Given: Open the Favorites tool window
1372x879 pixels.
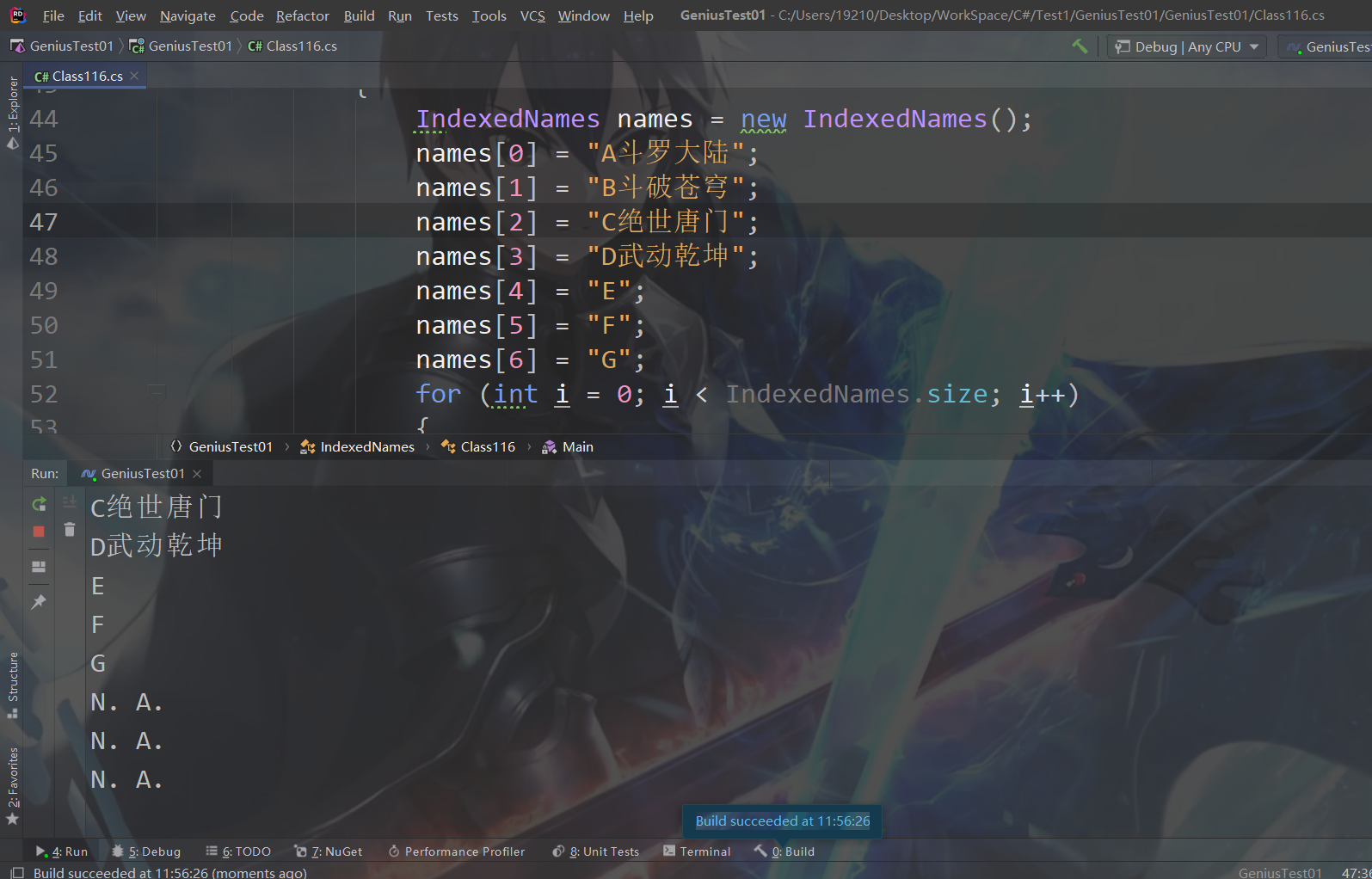Looking at the screenshot, I should point(13,784).
